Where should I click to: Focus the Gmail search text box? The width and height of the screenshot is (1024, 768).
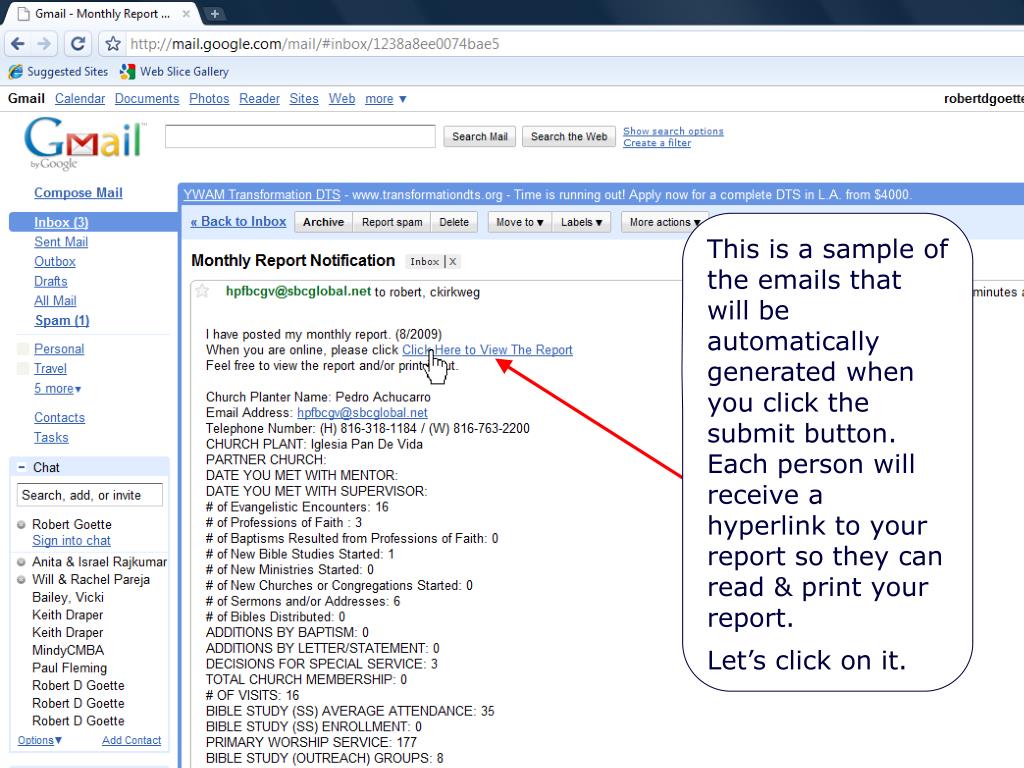click(300, 136)
